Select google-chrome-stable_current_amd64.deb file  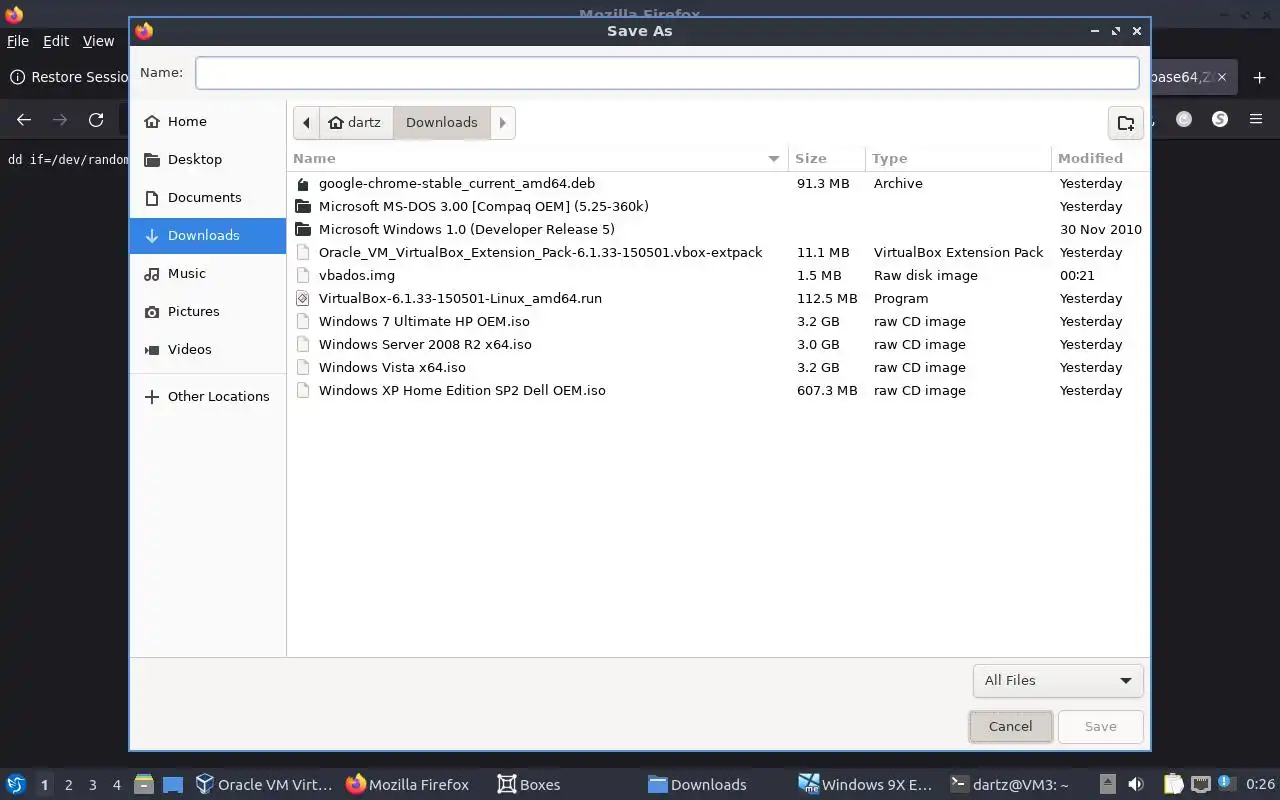(718, 183)
